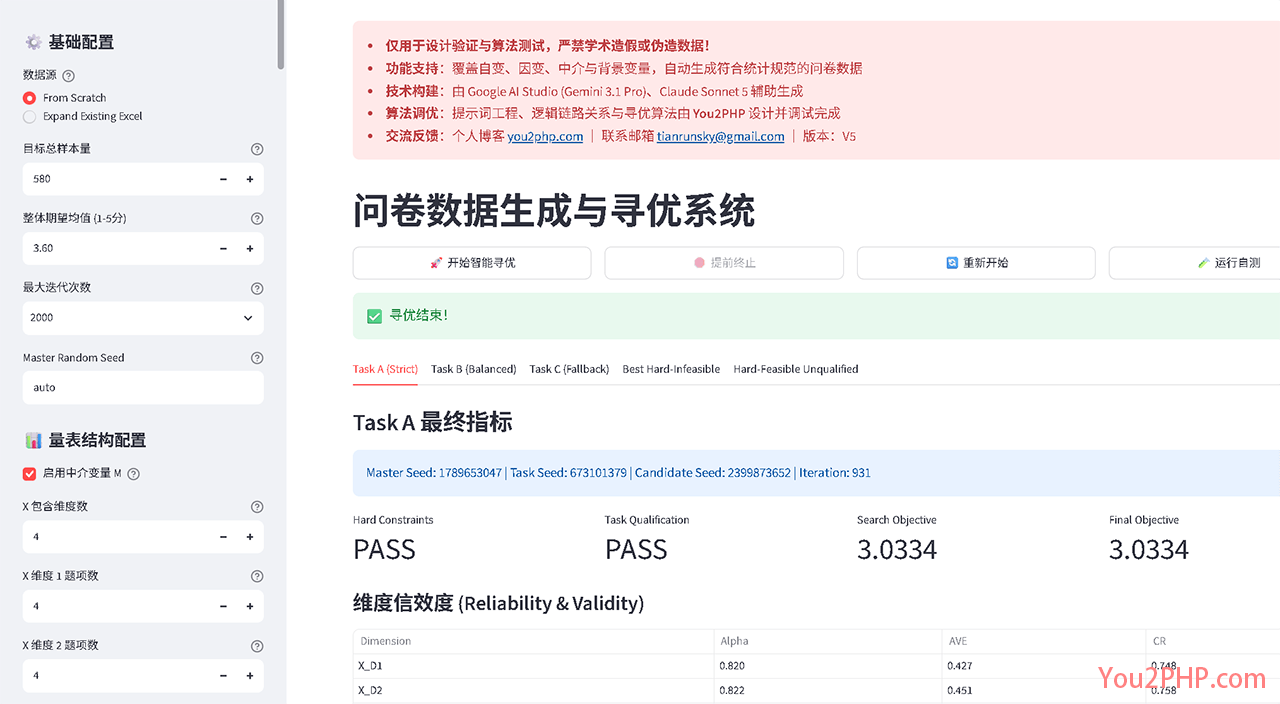Click Master Random Seed input showing auto

(143, 388)
